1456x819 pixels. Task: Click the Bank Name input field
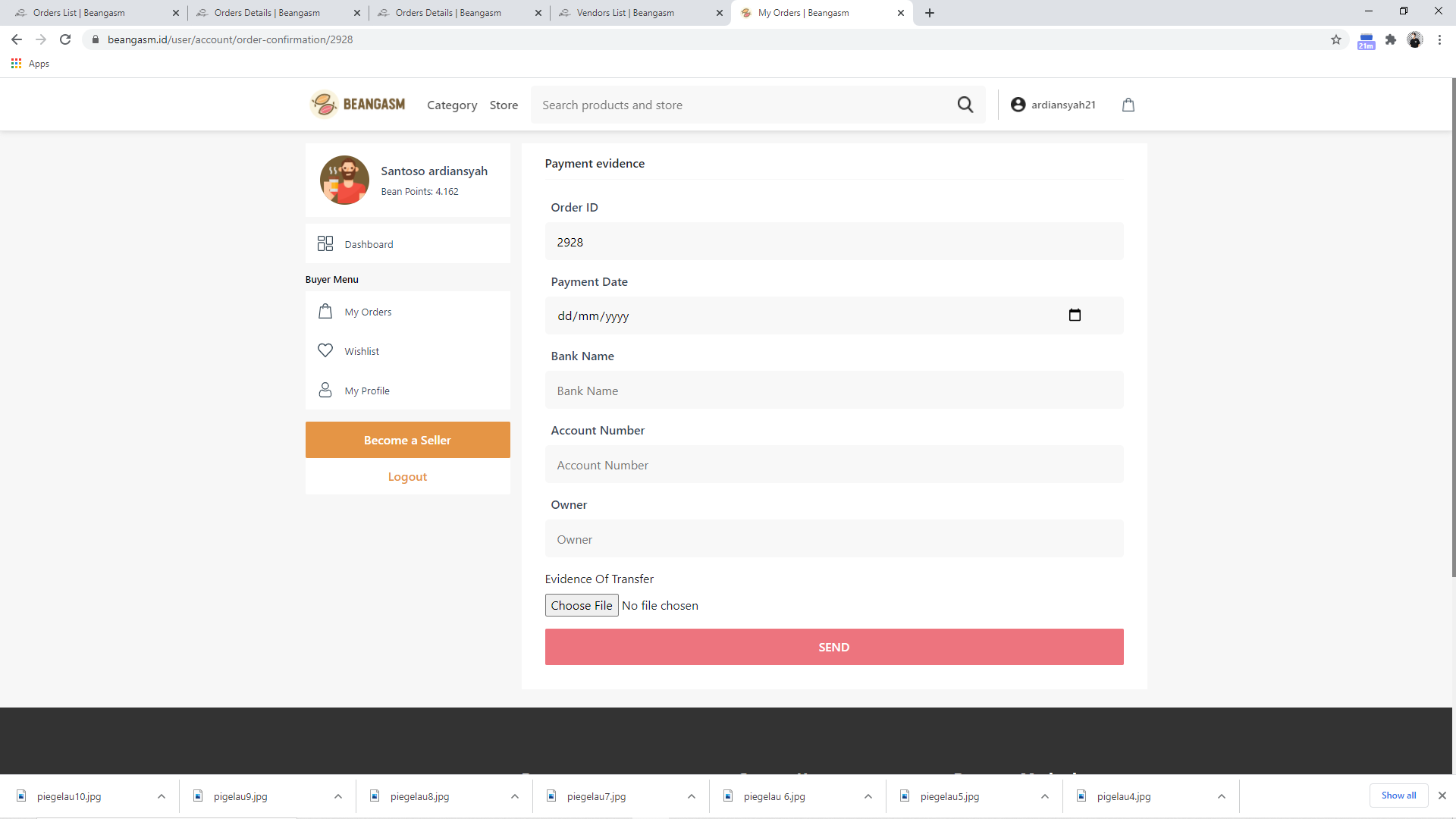tap(834, 390)
